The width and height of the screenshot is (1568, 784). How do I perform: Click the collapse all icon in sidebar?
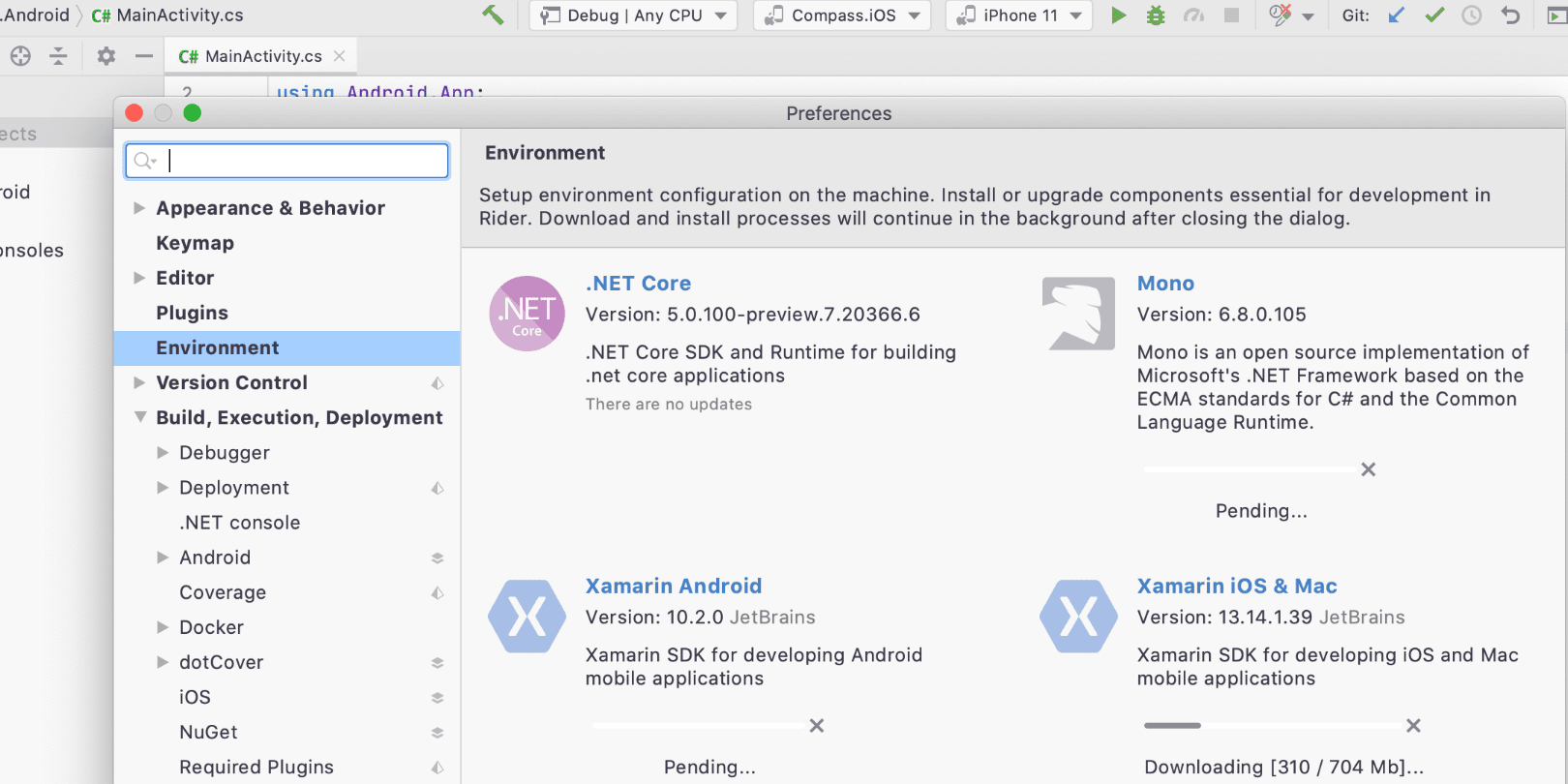point(59,56)
